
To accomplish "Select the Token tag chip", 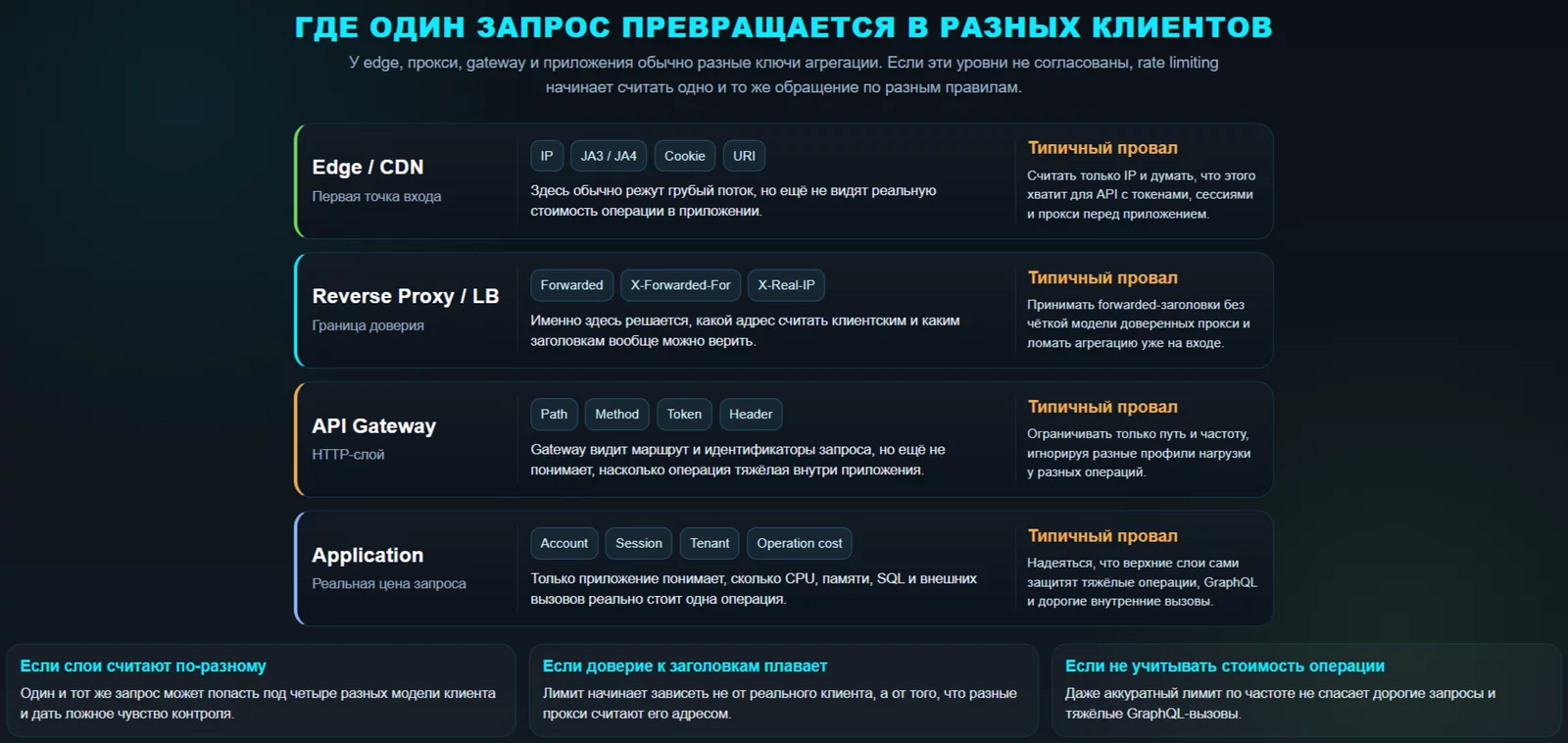I will [x=684, y=415].
